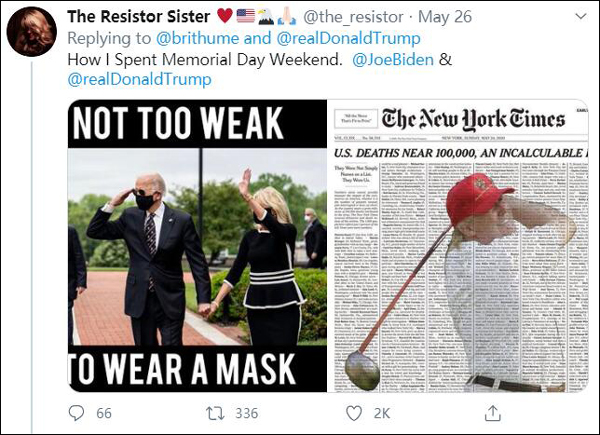Click the 2K likes count
Screen dimensions: 600x435
point(383,413)
